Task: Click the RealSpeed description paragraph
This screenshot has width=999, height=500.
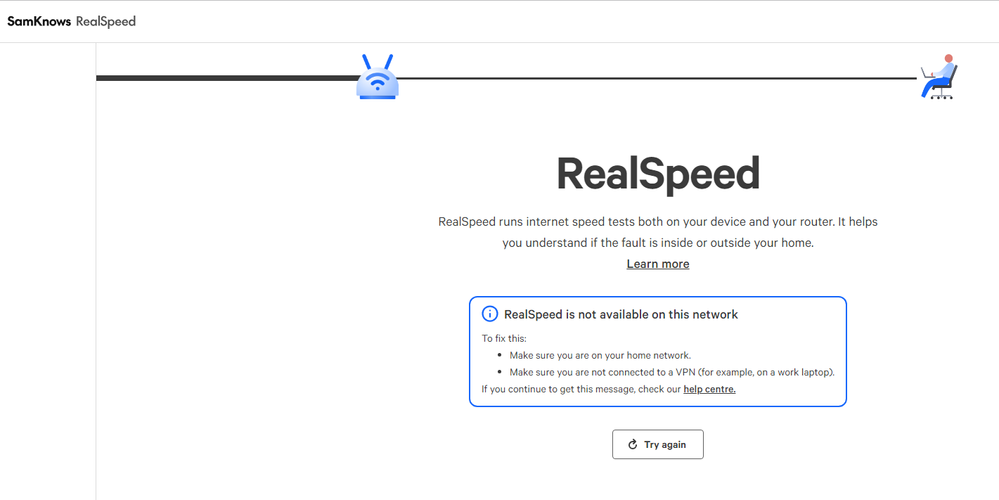Action: (658, 232)
